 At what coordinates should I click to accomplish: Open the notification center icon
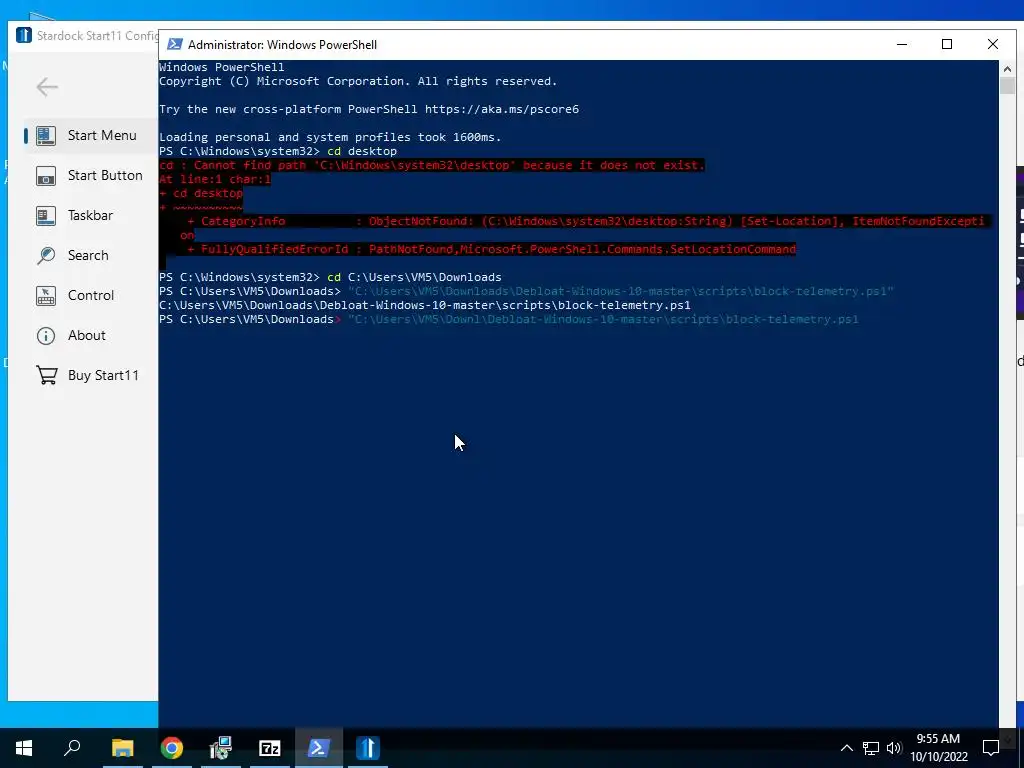991,748
